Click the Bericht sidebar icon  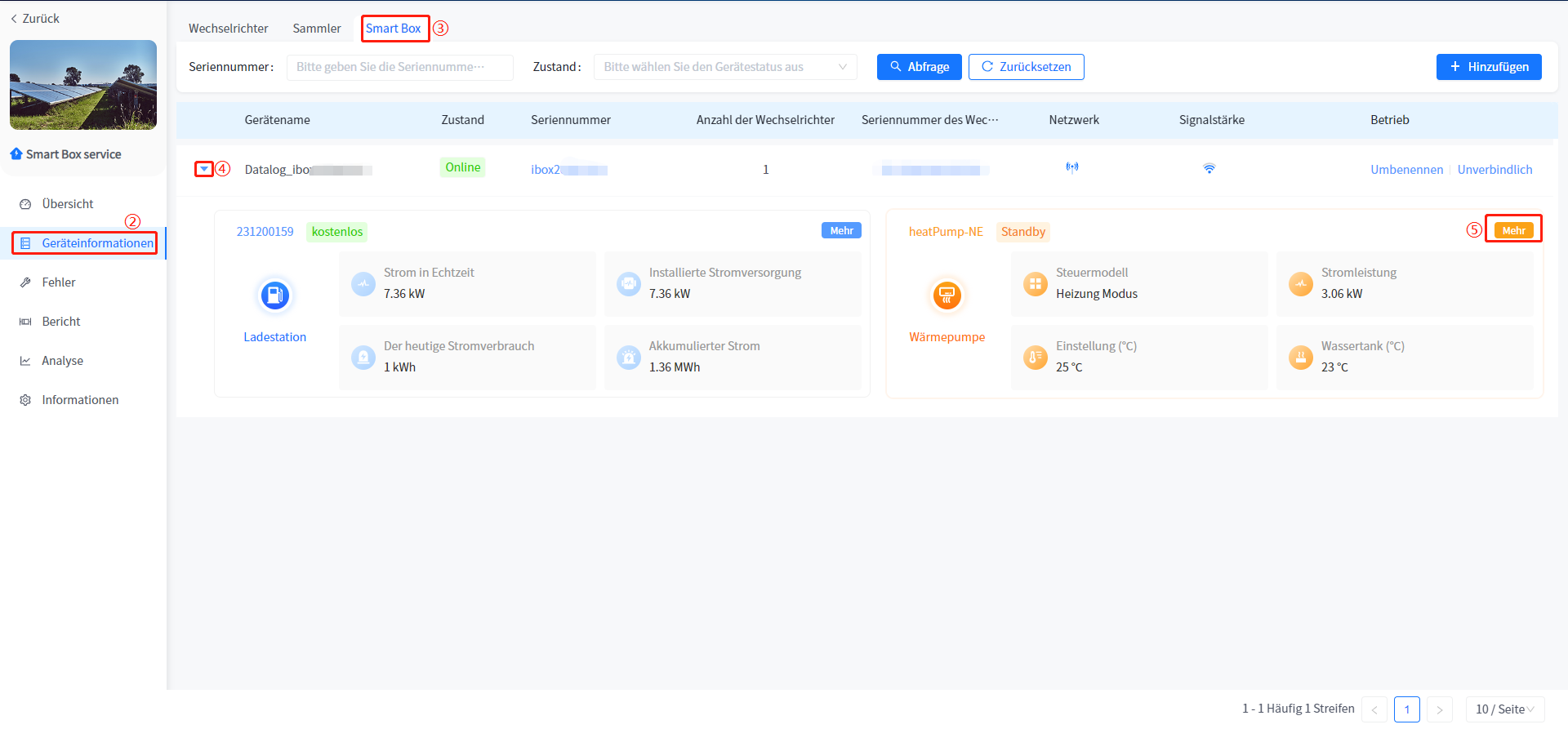point(25,322)
